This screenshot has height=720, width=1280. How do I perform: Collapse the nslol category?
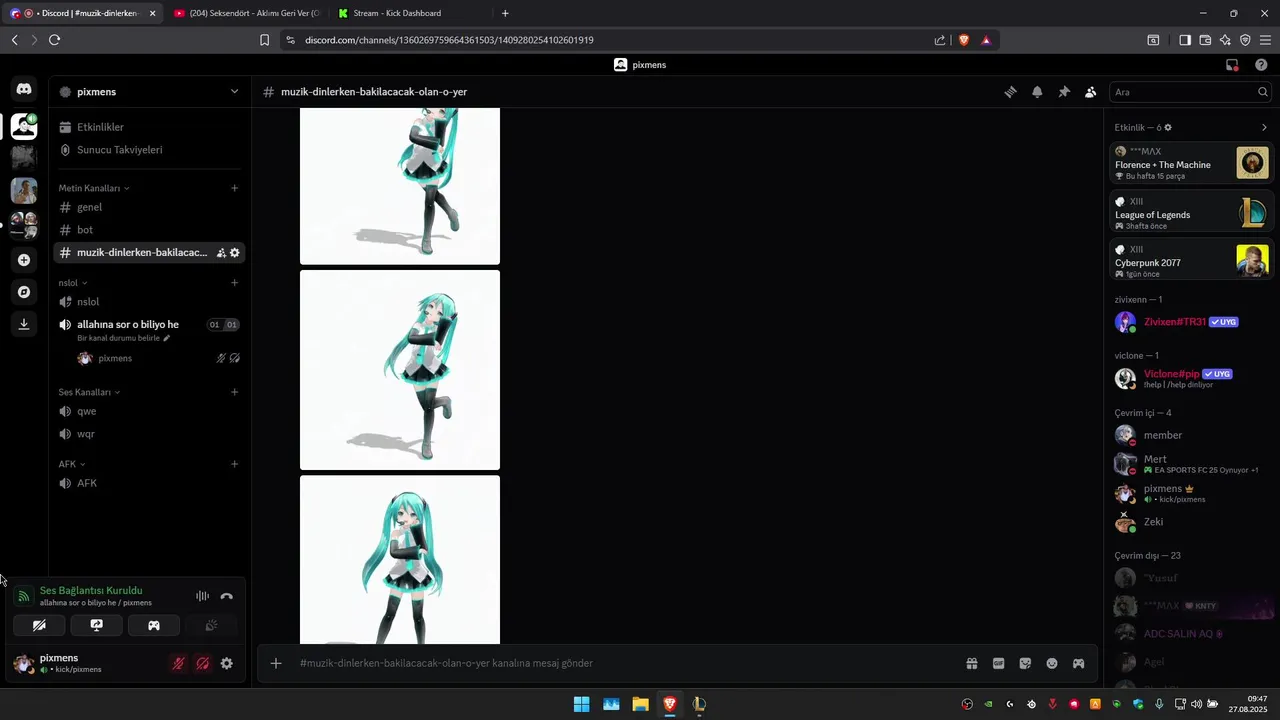72,283
